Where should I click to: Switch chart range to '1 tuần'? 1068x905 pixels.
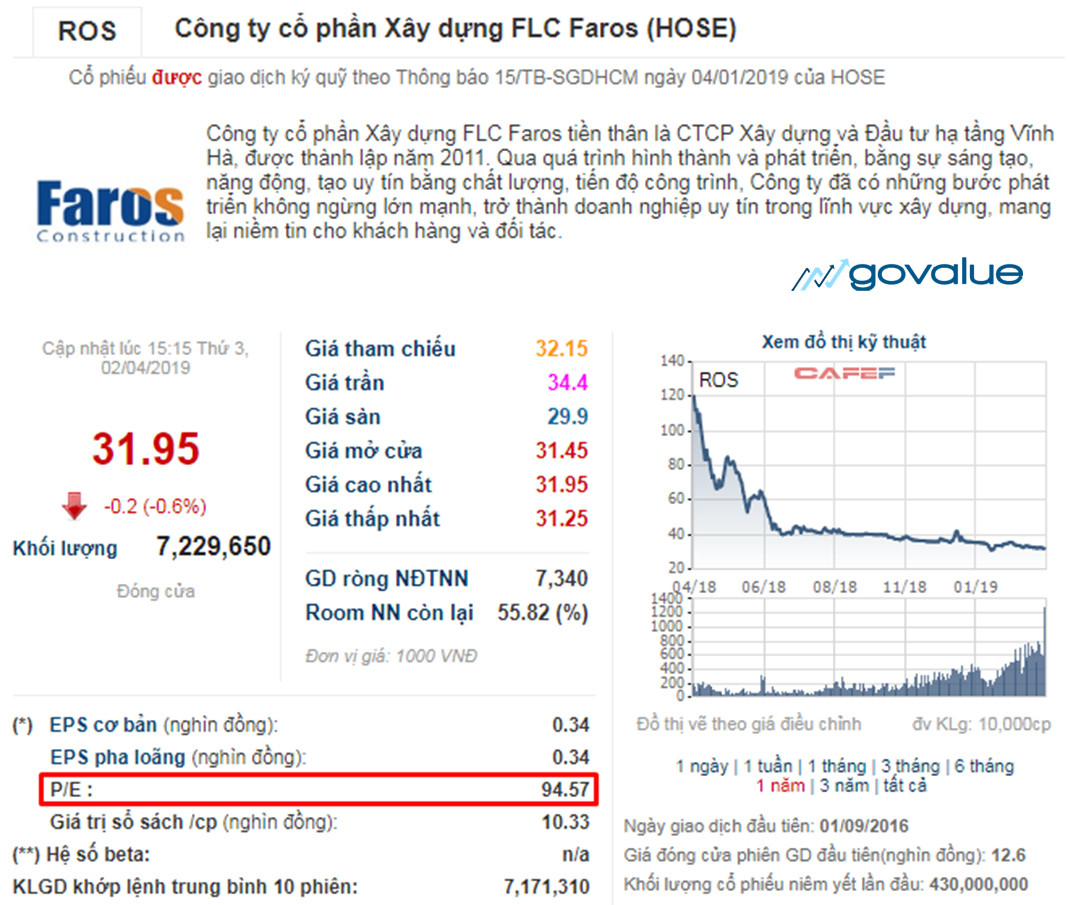pos(768,767)
